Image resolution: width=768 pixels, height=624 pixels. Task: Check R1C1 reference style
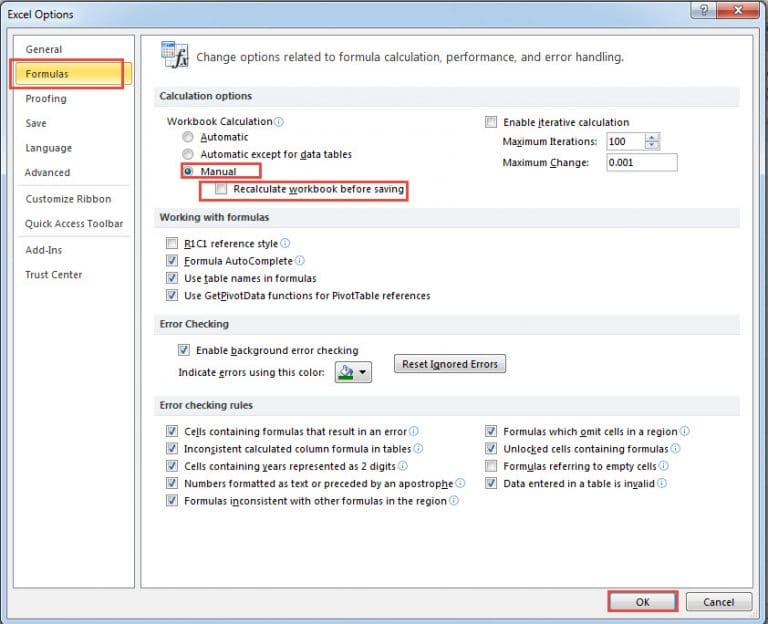point(172,243)
